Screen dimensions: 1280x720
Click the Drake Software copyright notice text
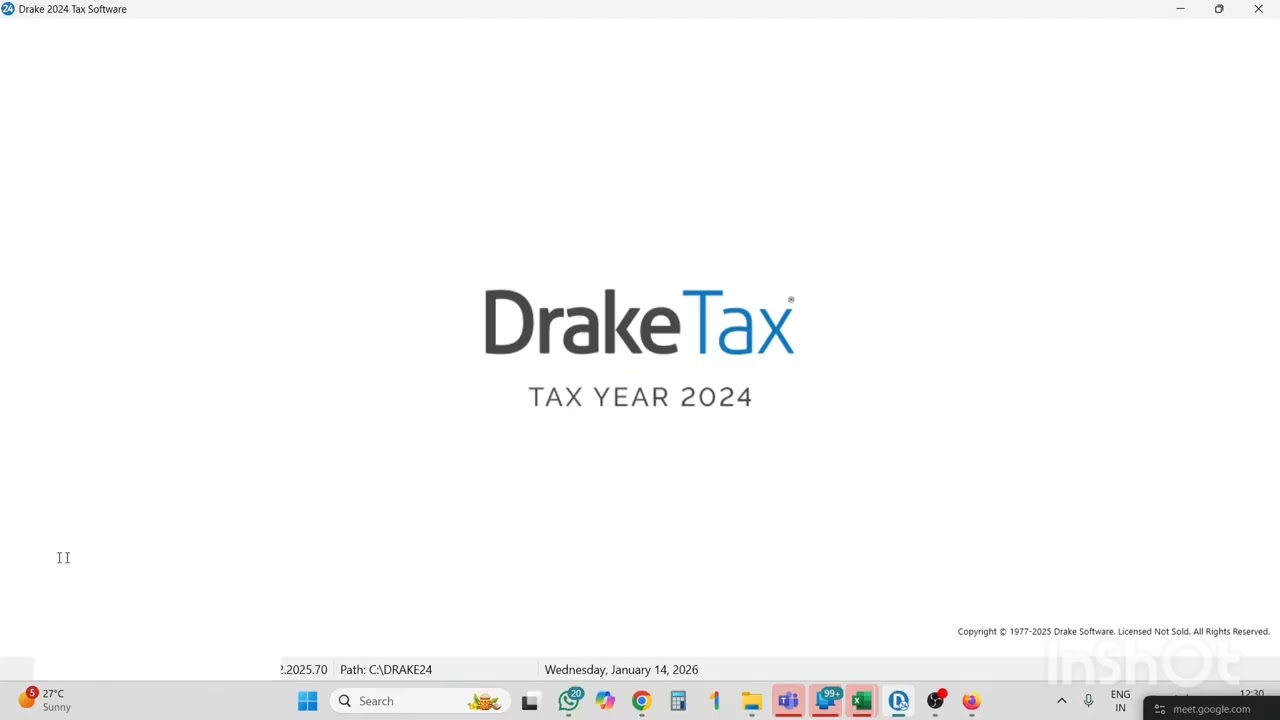coord(1113,632)
